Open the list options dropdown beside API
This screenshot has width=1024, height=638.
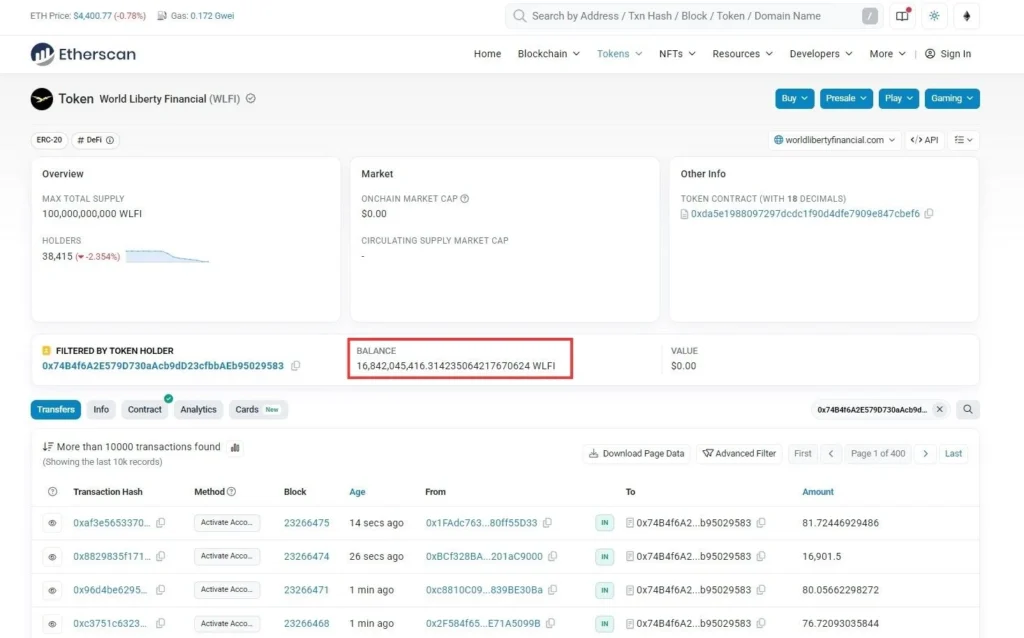[963, 140]
